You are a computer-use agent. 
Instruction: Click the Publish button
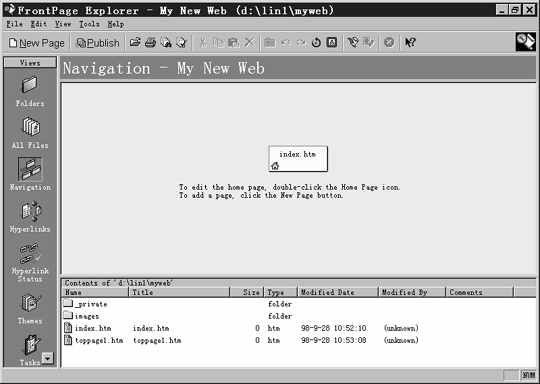point(98,43)
